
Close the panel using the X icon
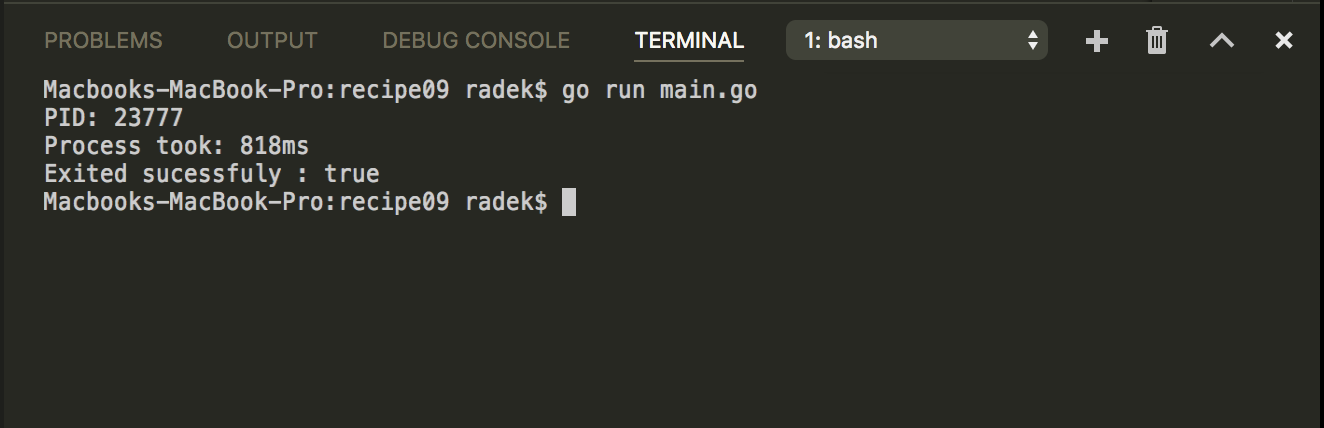tap(1284, 41)
